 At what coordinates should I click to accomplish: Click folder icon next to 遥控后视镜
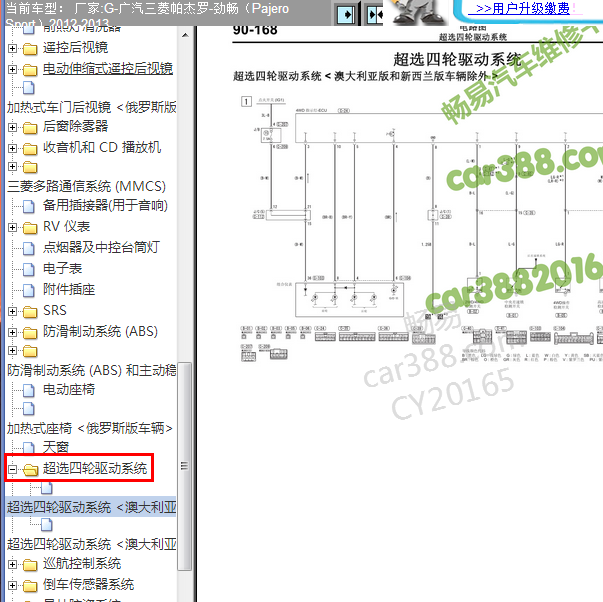pos(29,48)
